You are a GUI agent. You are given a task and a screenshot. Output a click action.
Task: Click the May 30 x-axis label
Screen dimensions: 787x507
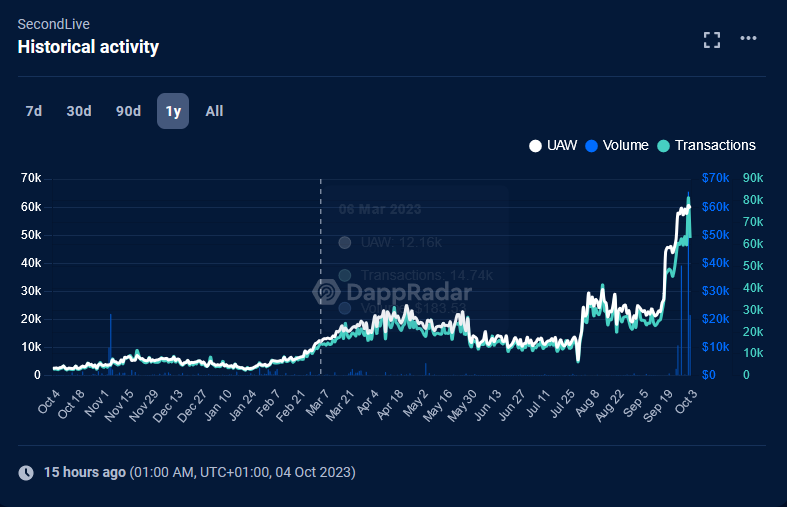(x=462, y=406)
